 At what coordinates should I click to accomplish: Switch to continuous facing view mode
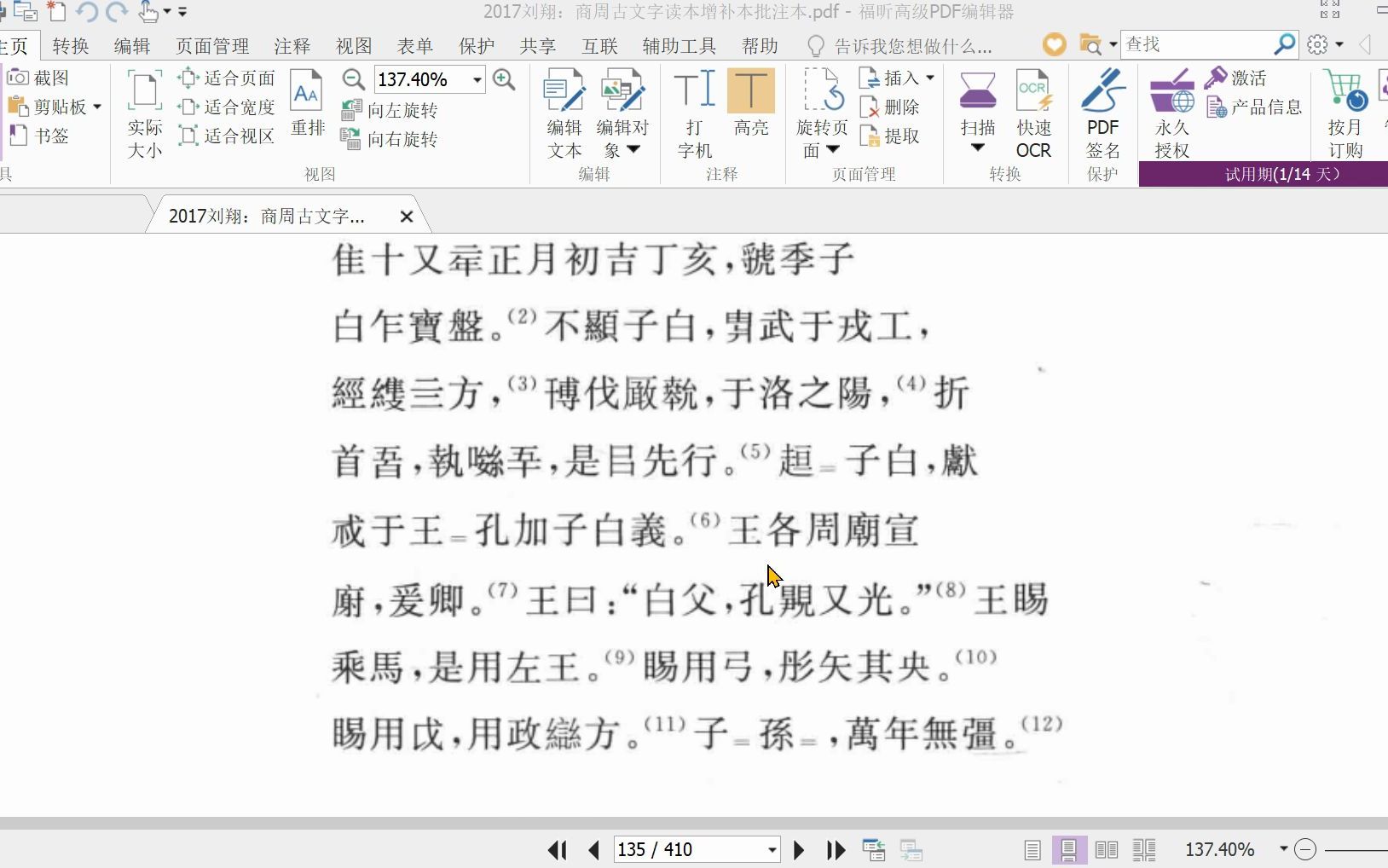pos(1144,850)
